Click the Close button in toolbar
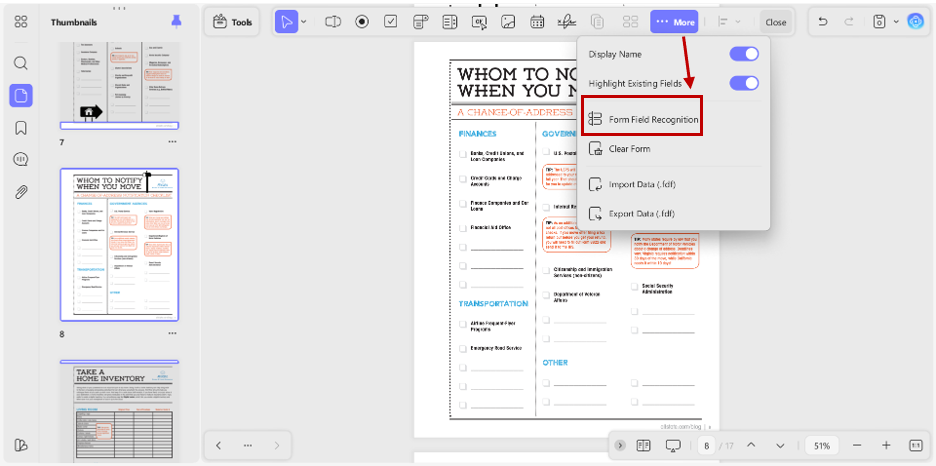Image resolution: width=936 pixels, height=466 pixels. (x=775, y=22)
